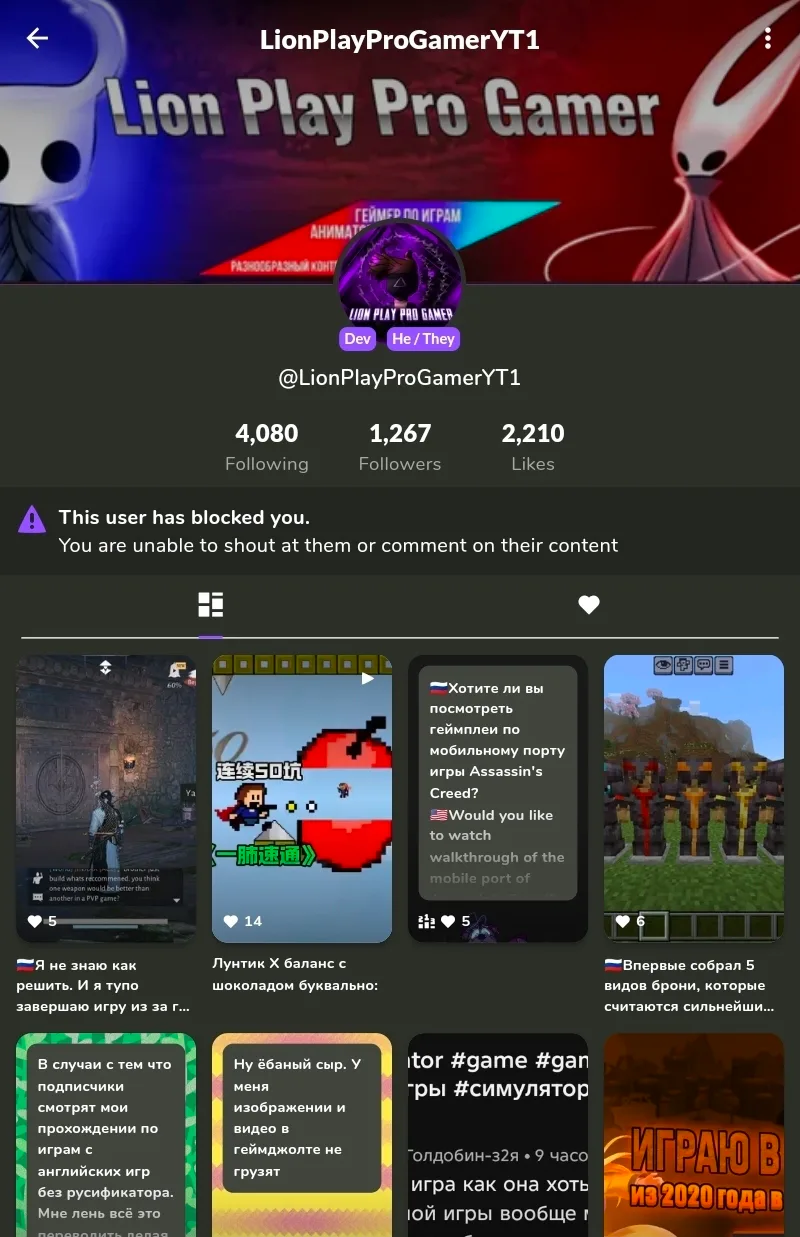View the 2,210 Likes count
Screen dimensions: 800x1237
tap(532, 447)
